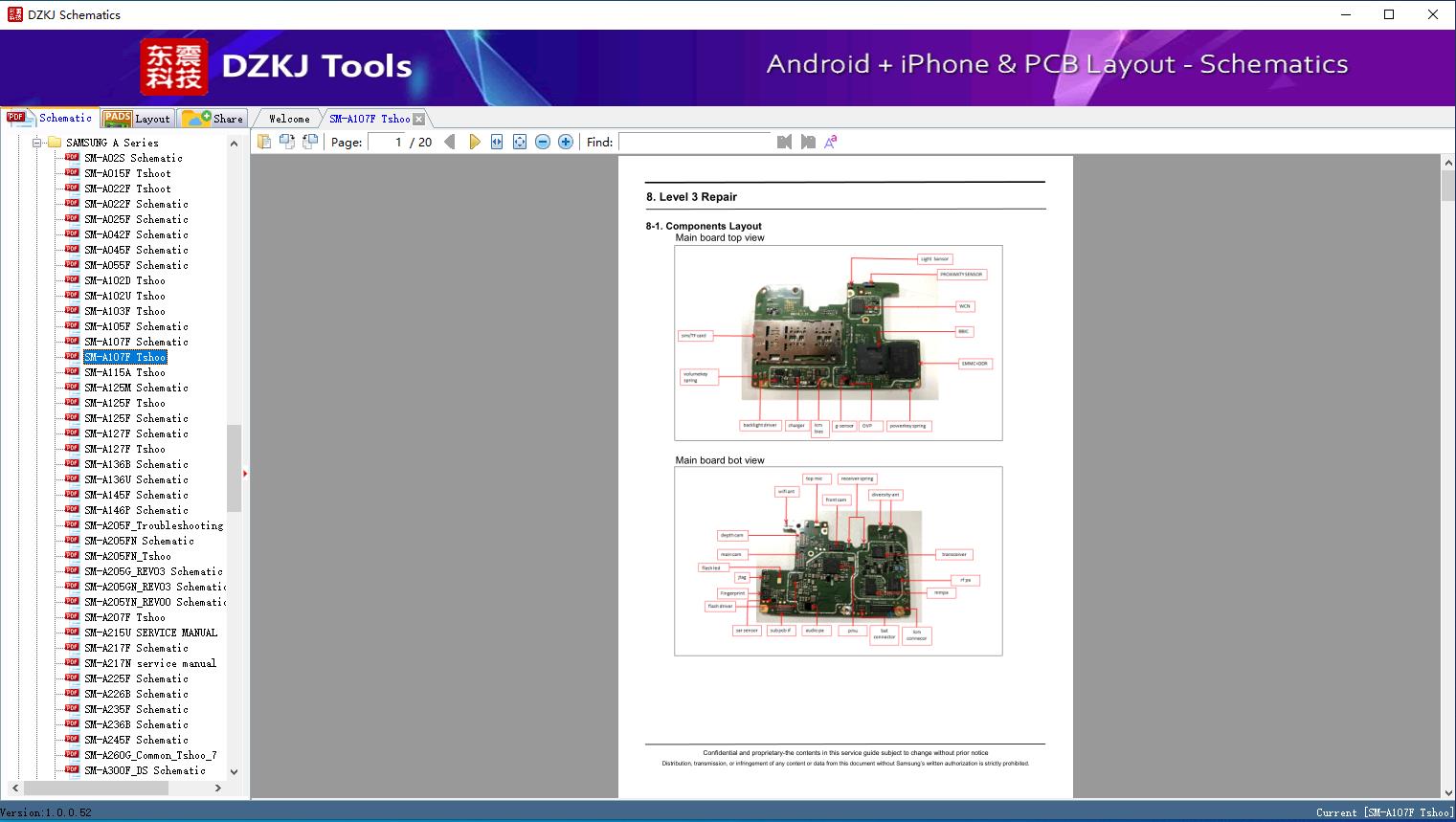
Task: Click the PDF icon beside SM-A217N service manual
Action: [72, 662]
